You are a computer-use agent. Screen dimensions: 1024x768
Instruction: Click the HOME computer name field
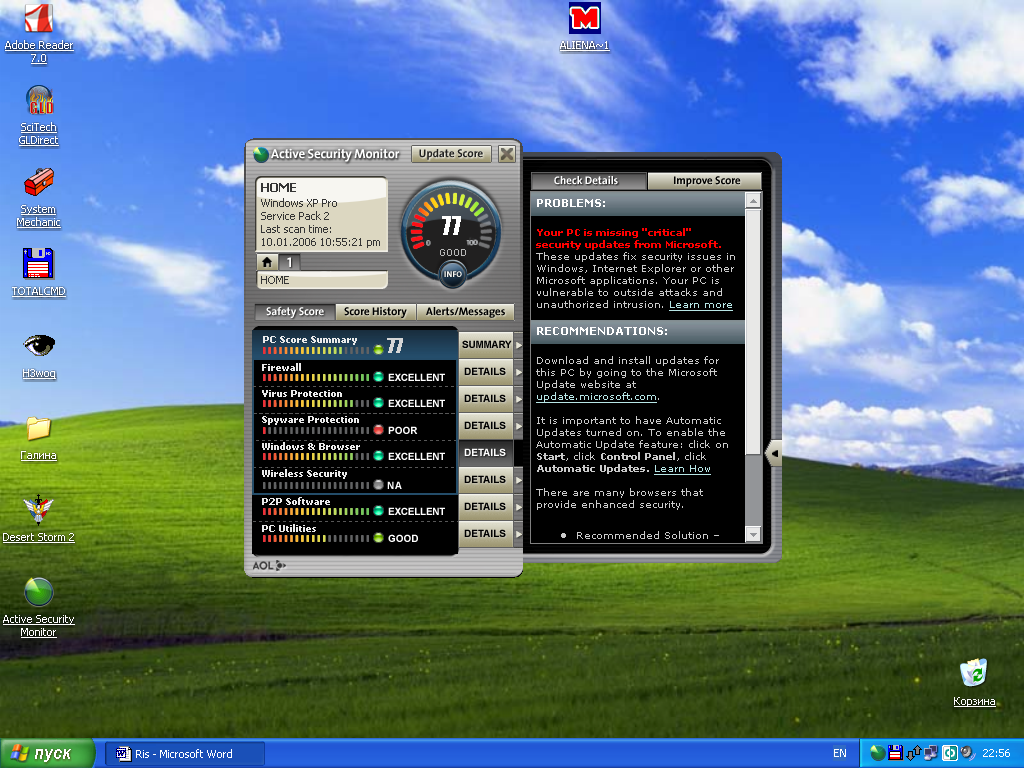322,280
